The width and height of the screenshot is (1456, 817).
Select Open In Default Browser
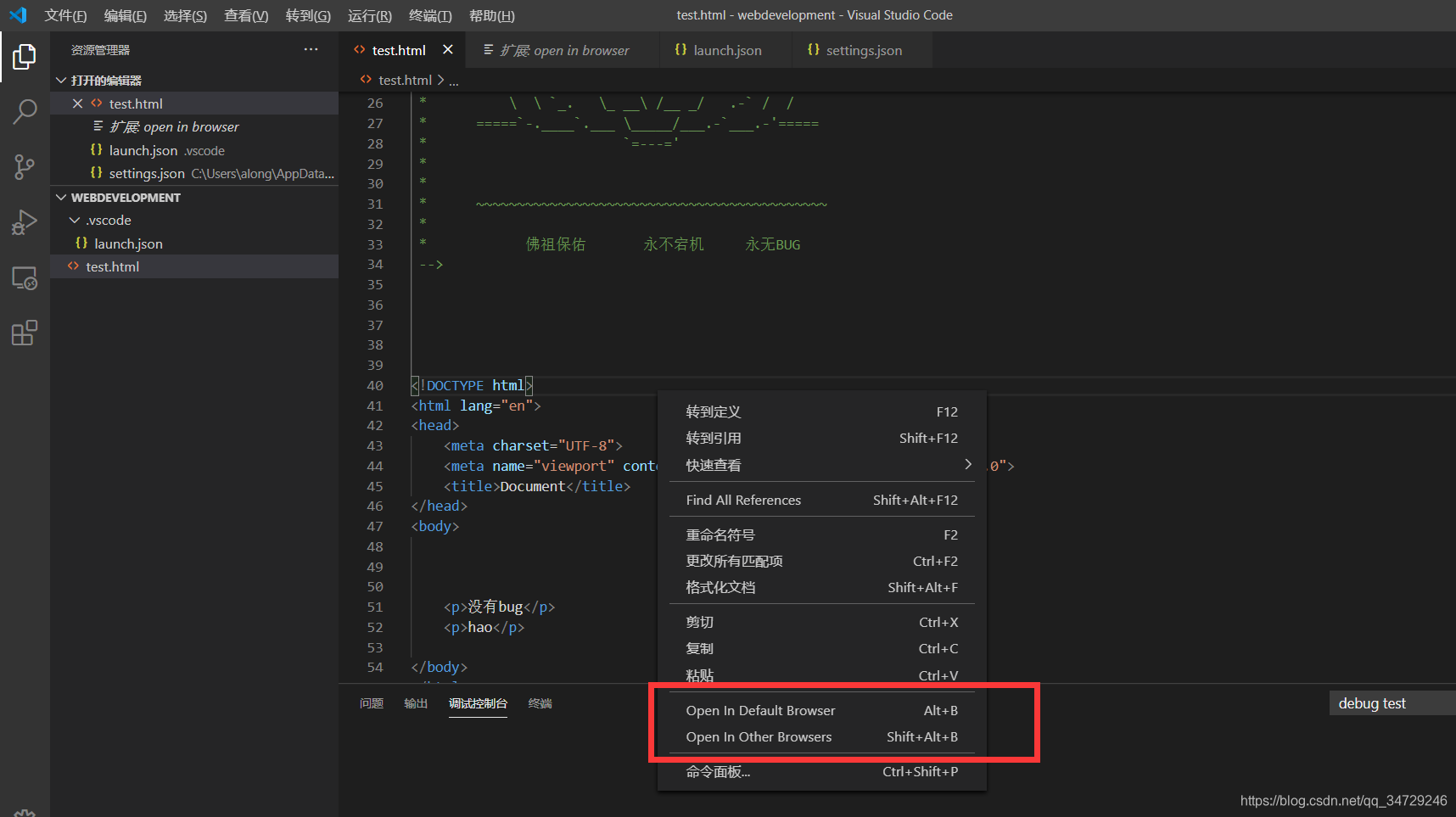click(x=759, y=710)
